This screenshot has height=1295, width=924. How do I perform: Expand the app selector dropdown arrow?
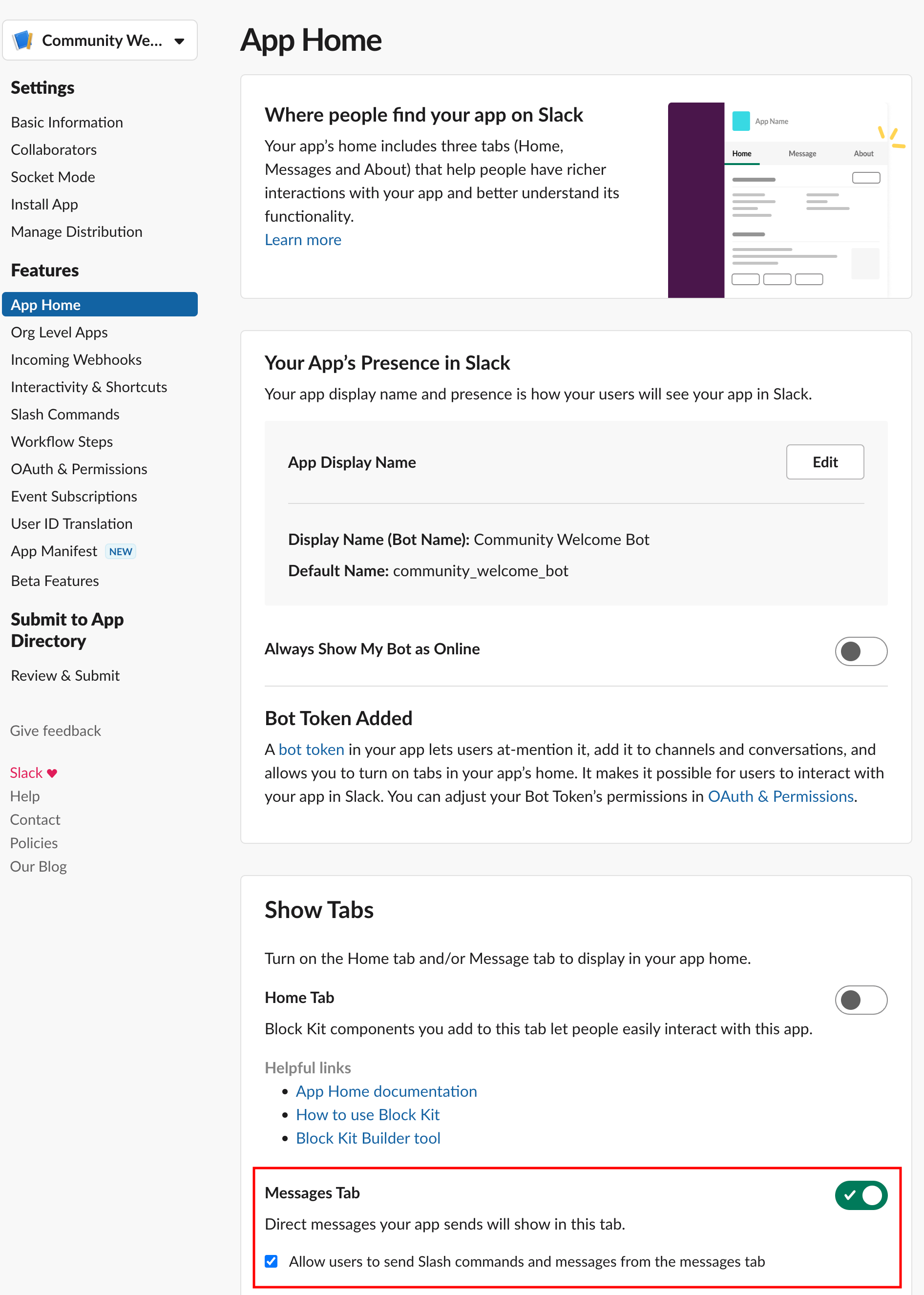[179, 41]
